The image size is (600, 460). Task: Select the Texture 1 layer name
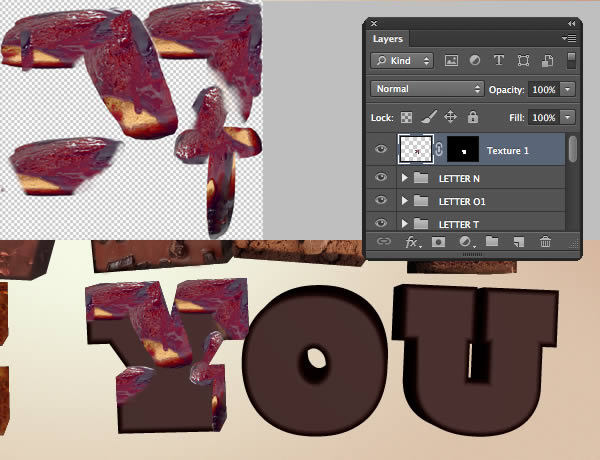tap(507, 151)
